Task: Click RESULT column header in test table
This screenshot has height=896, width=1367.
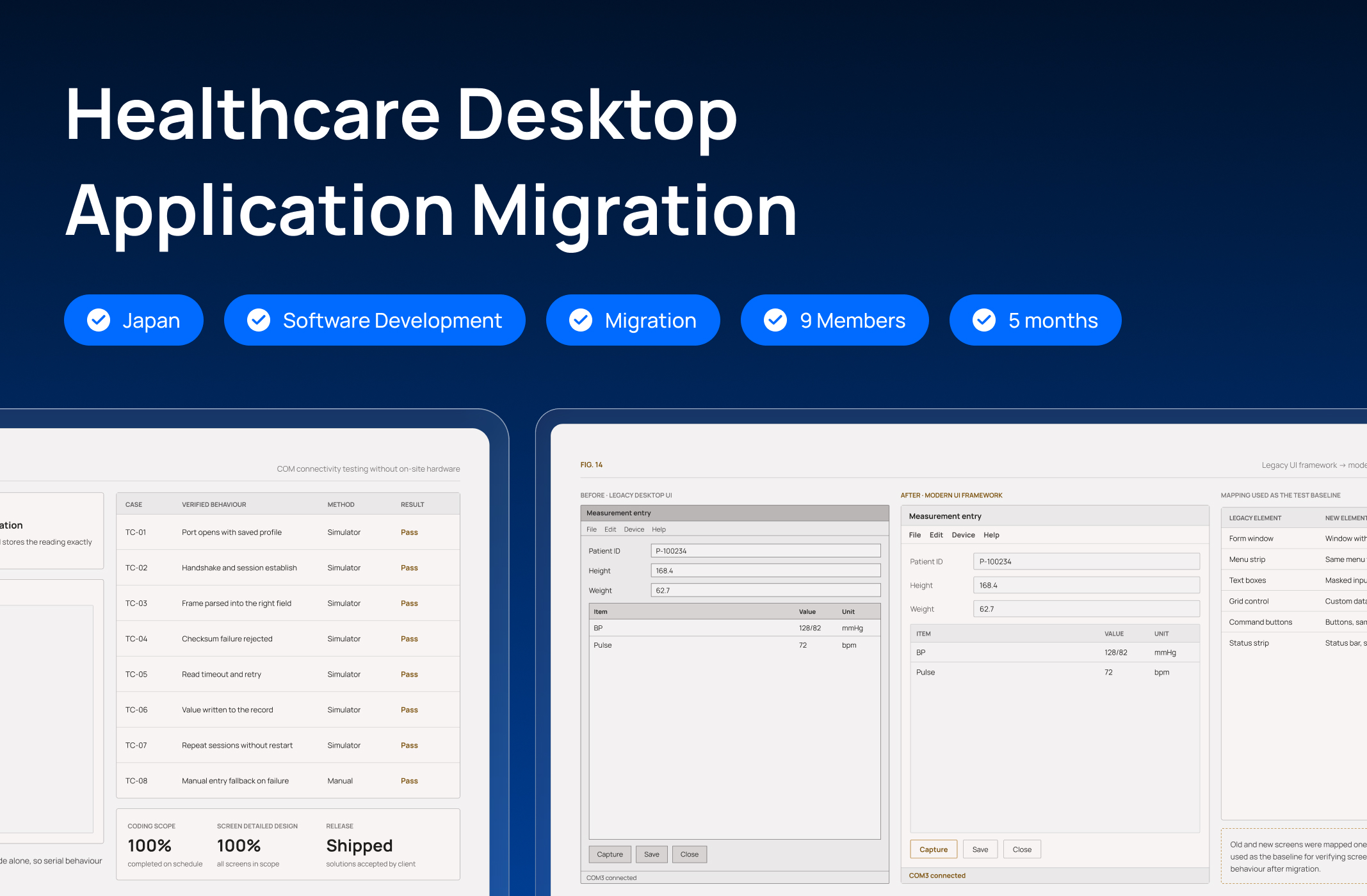Action: (412, 504)
